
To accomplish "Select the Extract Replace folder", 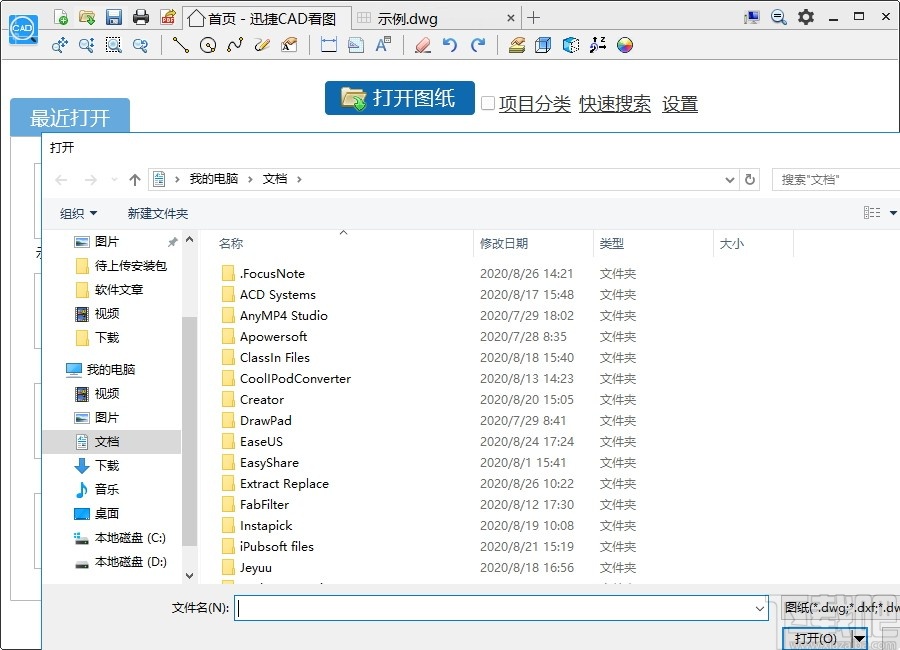I will pyautogui.click(x=284, y=483).
